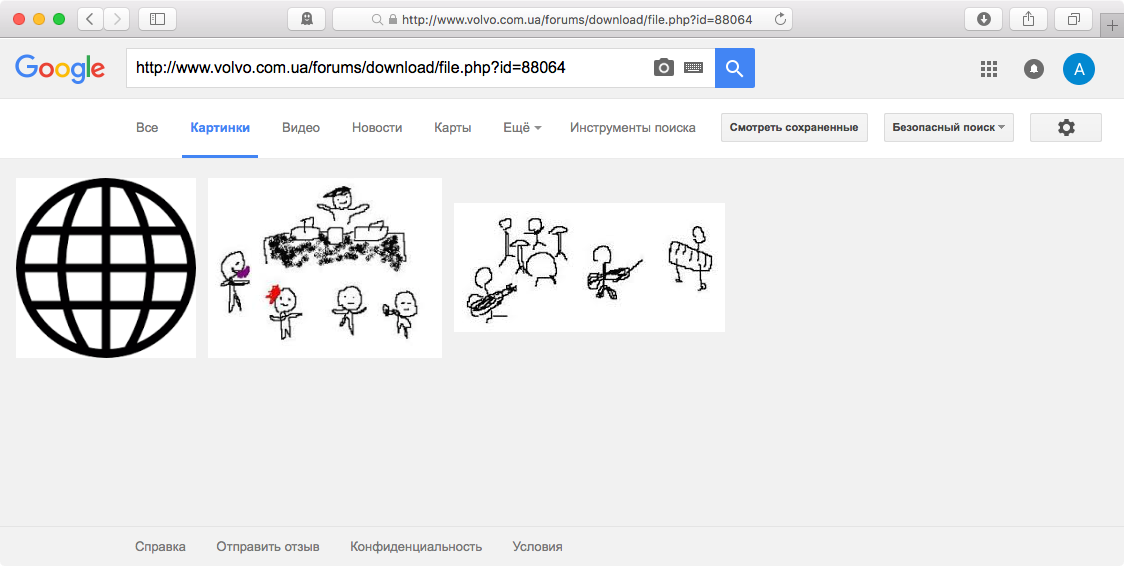Open the Конфиденциальность footer link

[416, 547]
